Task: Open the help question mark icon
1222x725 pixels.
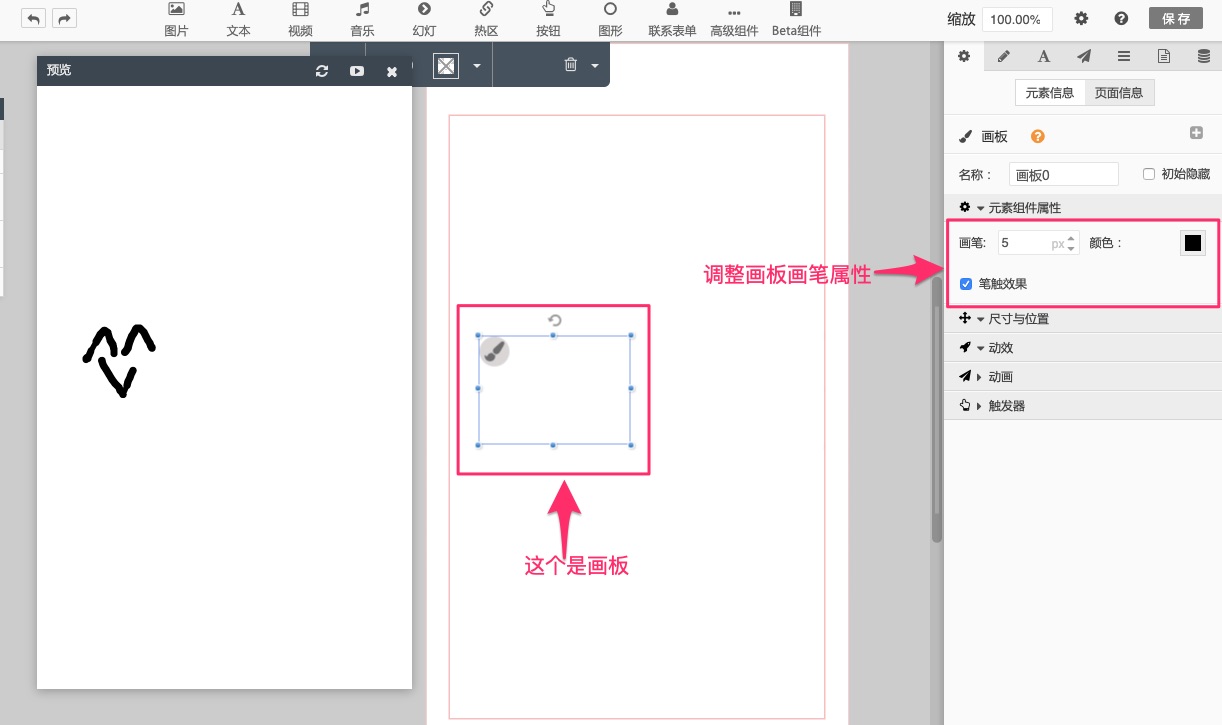Action: point(1121,19)
